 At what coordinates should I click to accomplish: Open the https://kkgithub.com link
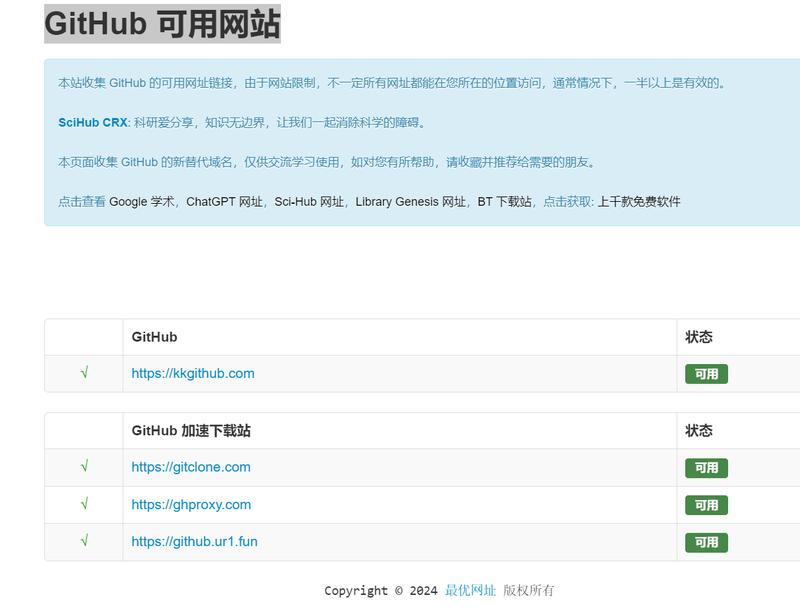pyautogui.click(x=193, y=374)
